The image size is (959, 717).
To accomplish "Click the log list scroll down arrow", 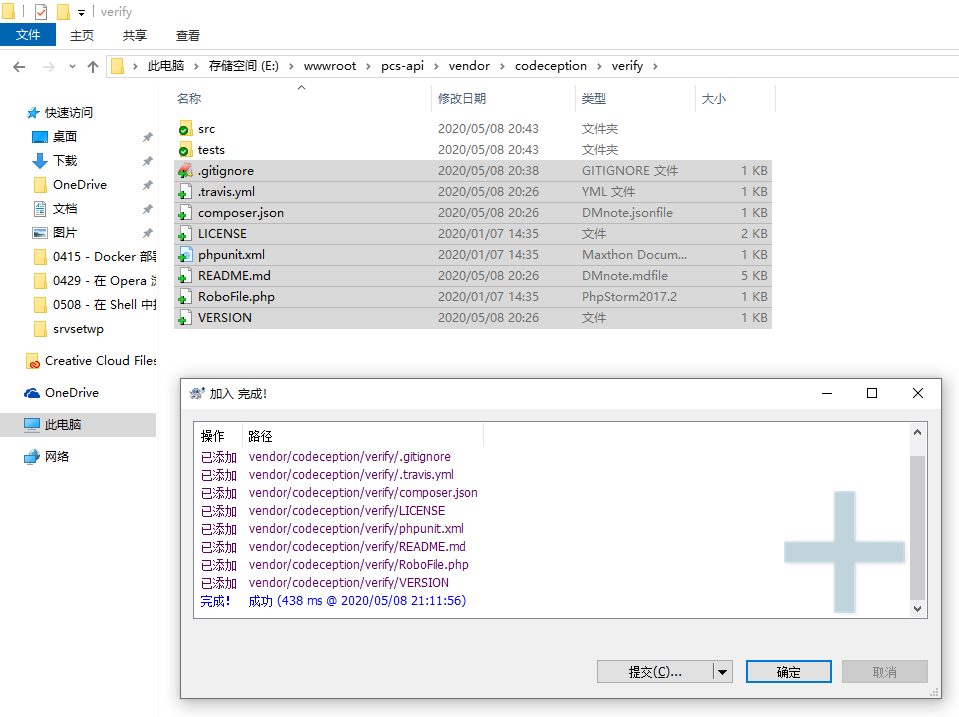I will coord(917,608).
